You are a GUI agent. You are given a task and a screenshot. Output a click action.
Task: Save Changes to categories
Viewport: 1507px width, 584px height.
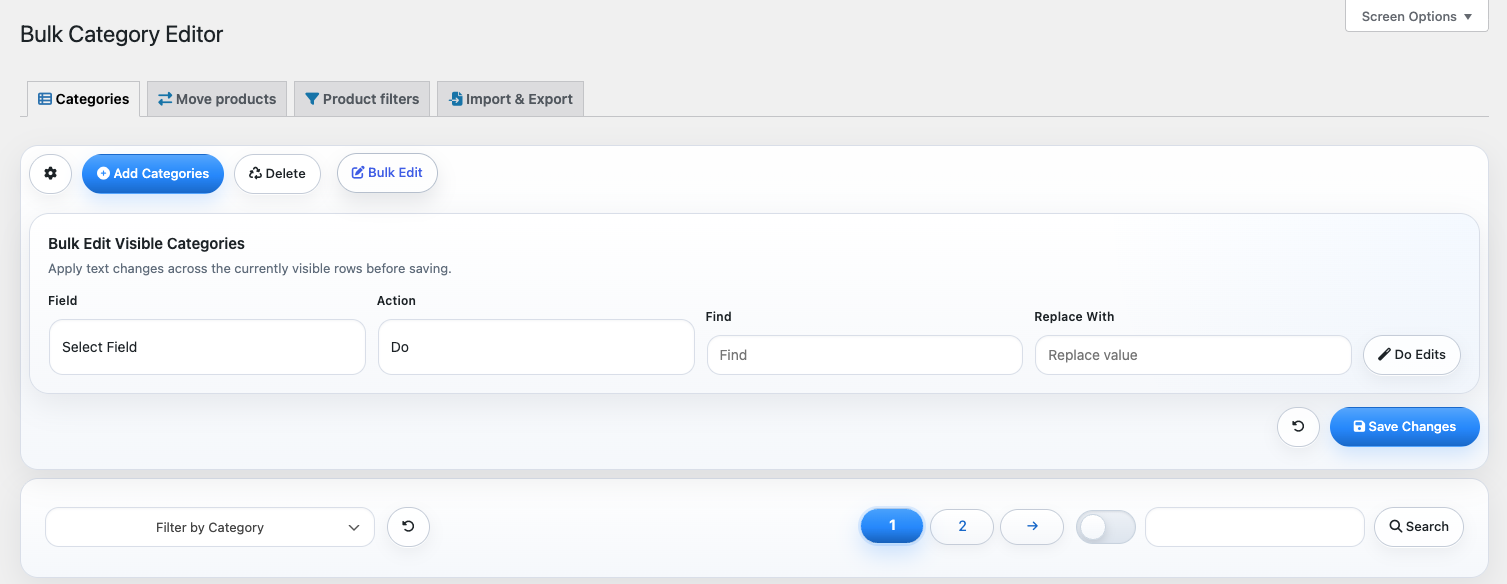pos(1404,426)
